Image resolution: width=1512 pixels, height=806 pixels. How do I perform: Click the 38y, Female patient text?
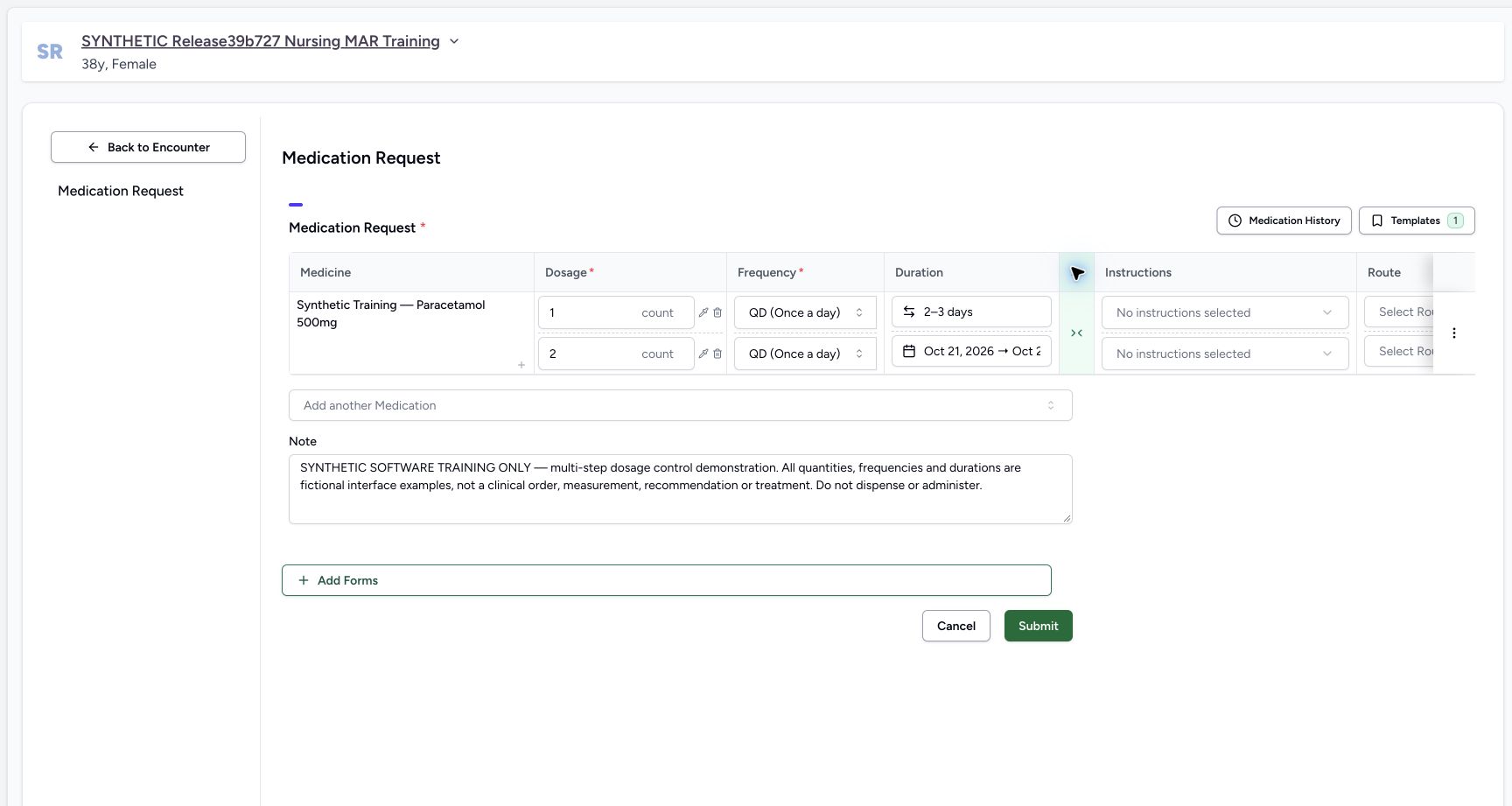119,64
